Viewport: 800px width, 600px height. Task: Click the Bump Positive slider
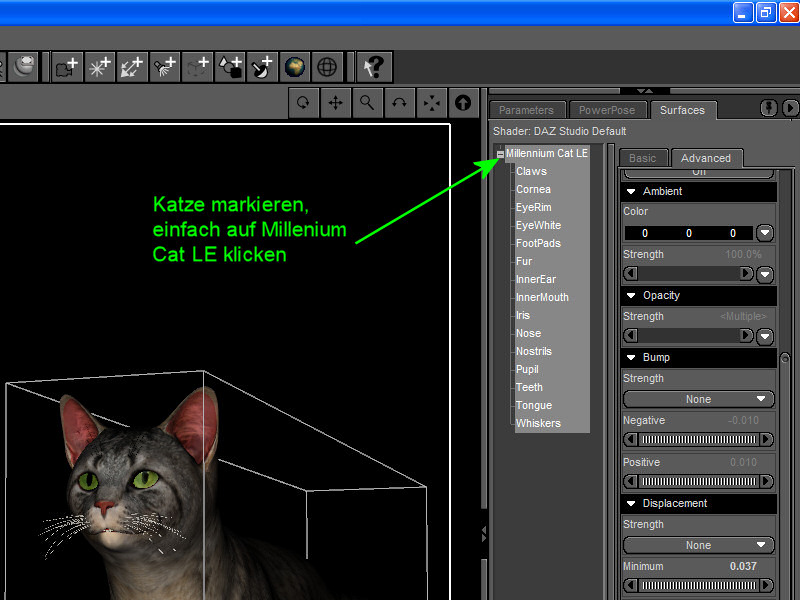(698, 481)
